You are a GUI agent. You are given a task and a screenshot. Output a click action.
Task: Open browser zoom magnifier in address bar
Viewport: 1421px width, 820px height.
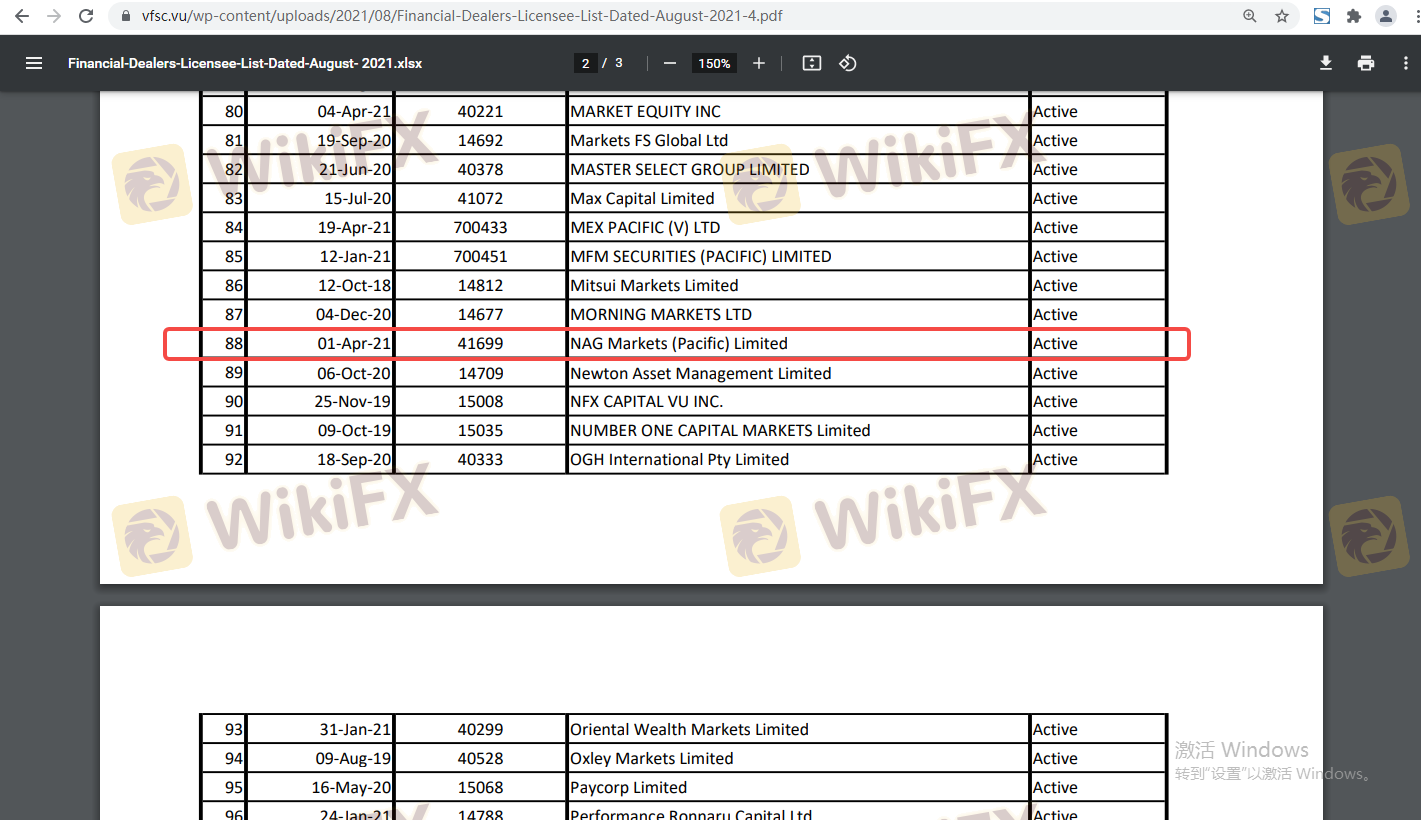point(1250,16)
